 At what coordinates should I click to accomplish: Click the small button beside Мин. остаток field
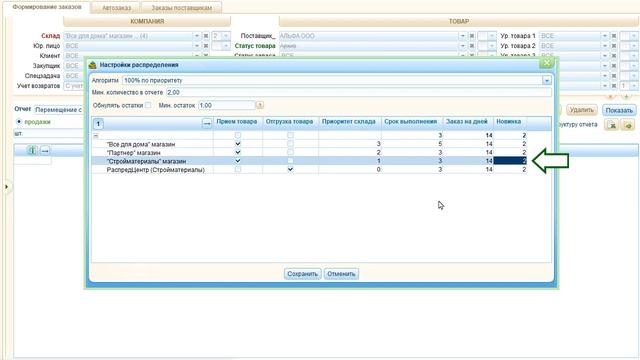[260, 105]
